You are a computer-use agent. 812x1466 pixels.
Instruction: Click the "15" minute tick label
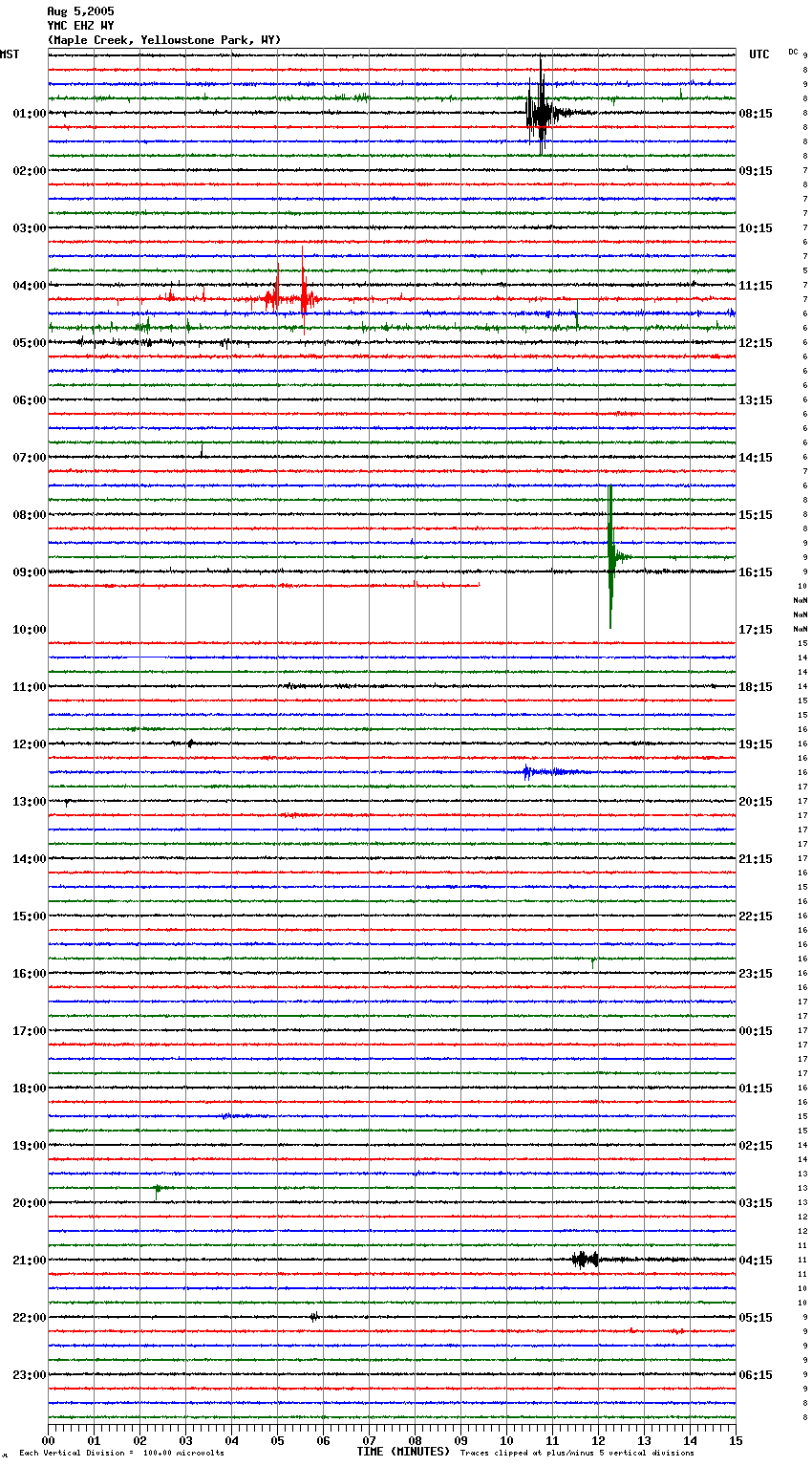[736, 1440]
